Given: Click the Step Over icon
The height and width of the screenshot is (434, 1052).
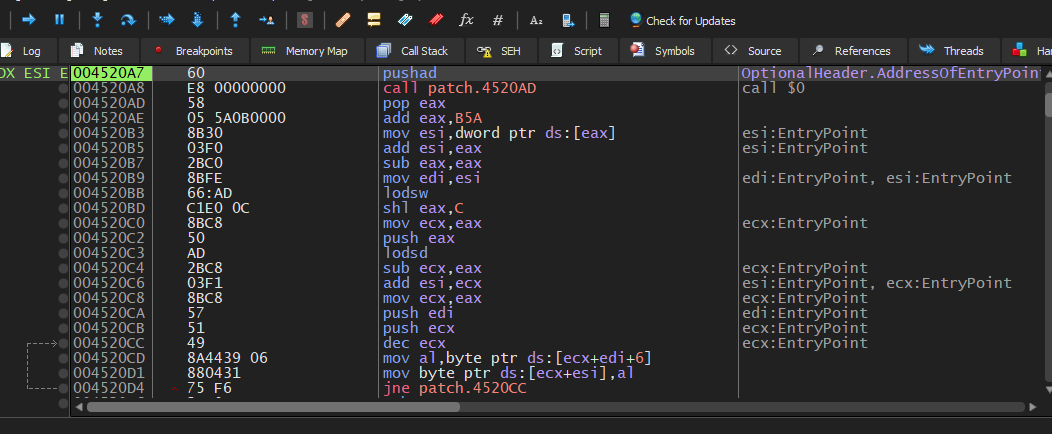Looking at the screenshot, I should click(127, 20).
